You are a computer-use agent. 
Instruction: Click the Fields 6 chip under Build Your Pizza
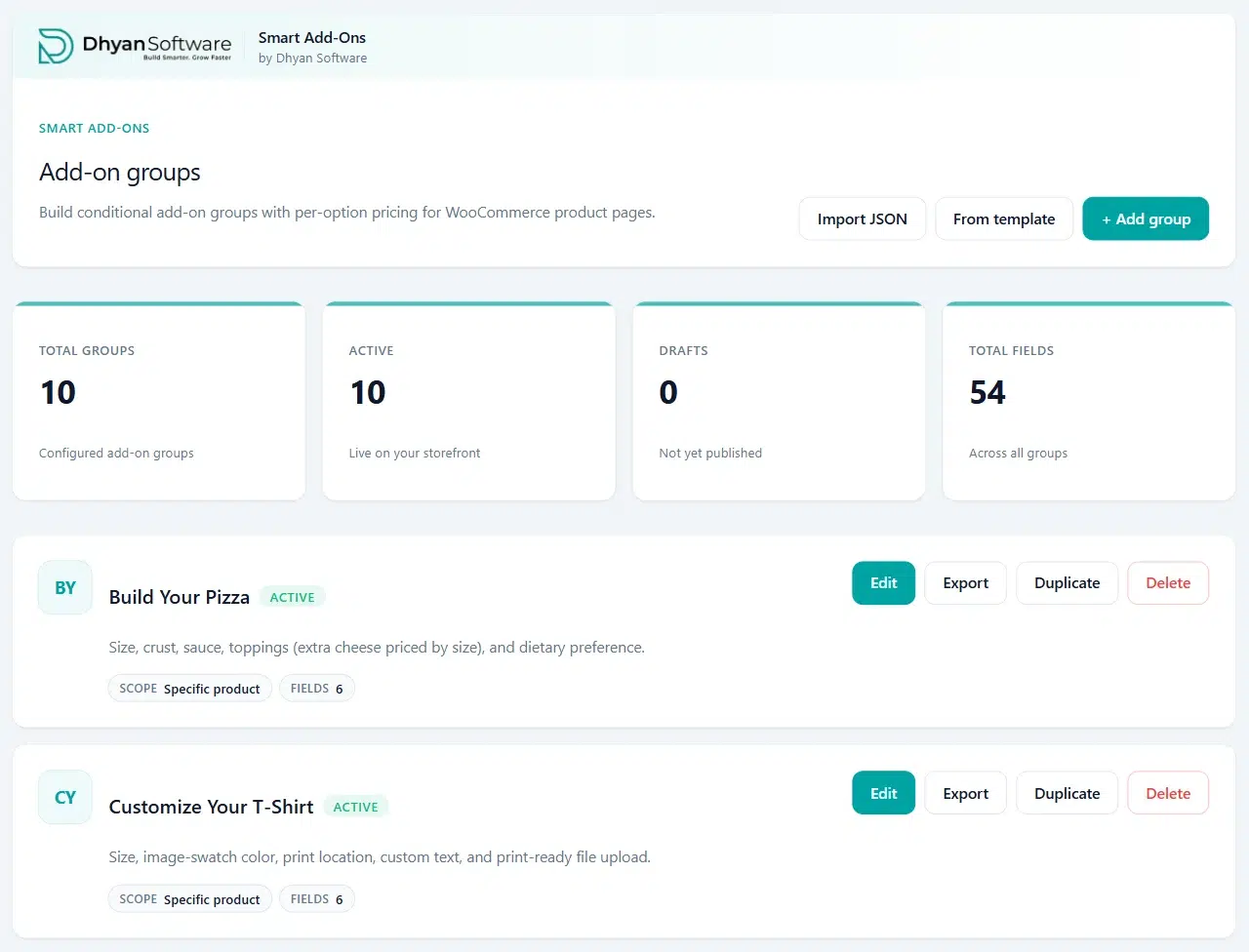pyautogui.click(x=317, y=688)
